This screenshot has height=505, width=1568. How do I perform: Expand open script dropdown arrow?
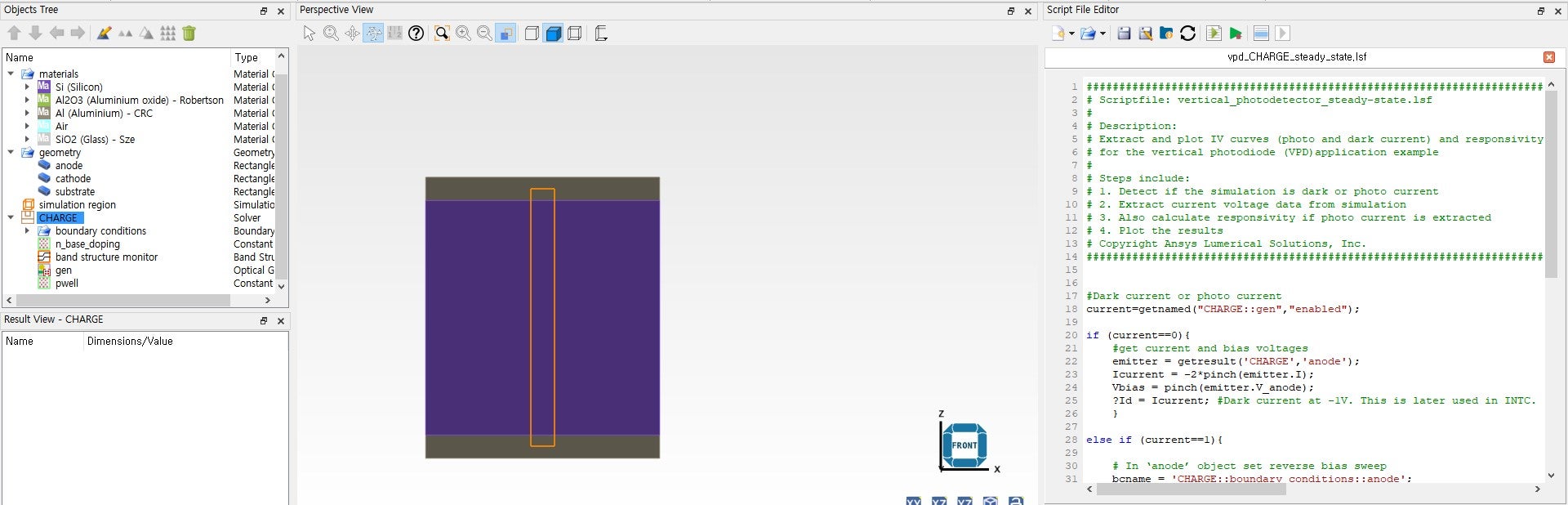(1102, 34)
